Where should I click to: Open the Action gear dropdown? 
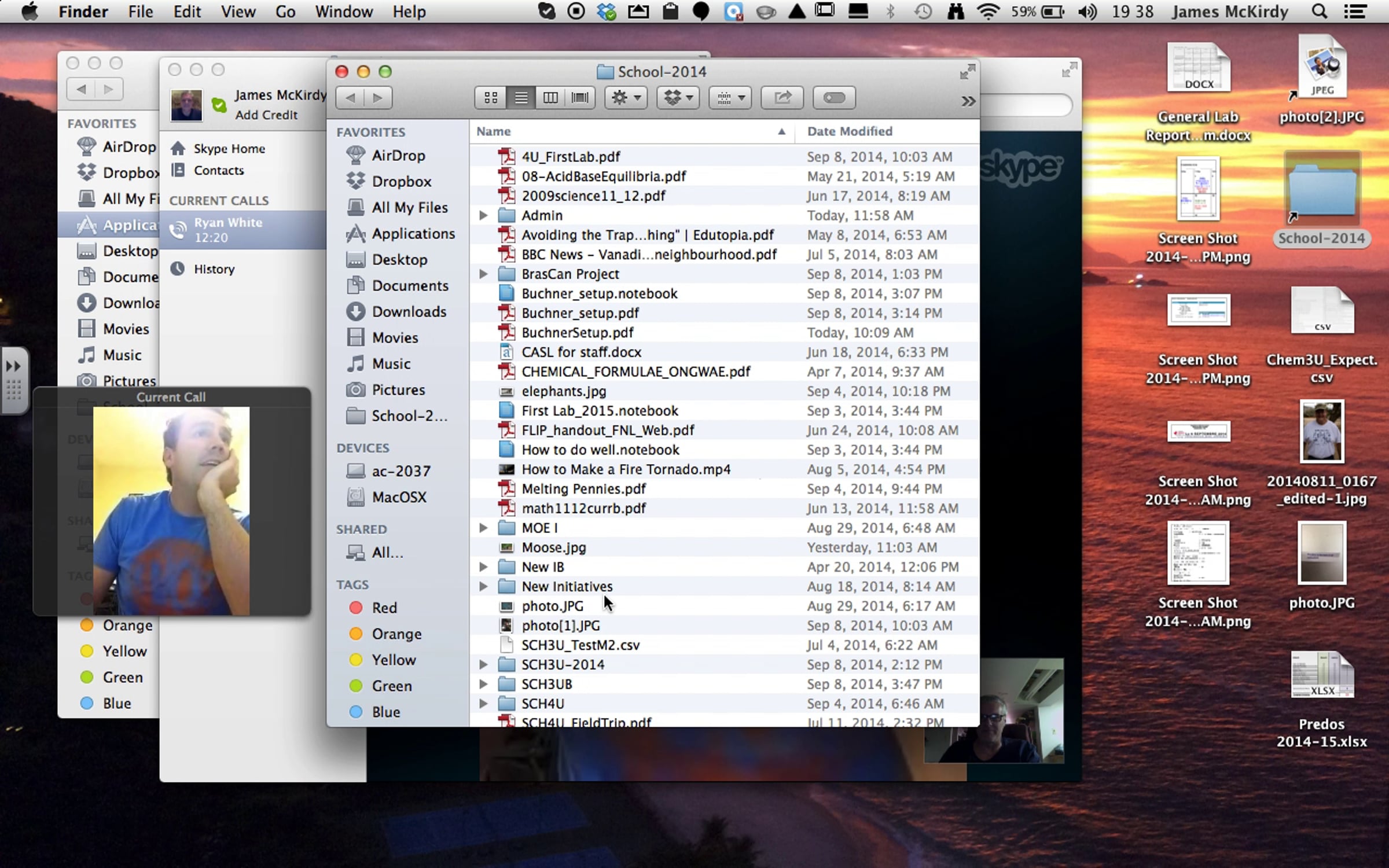(x=626, y=98)
